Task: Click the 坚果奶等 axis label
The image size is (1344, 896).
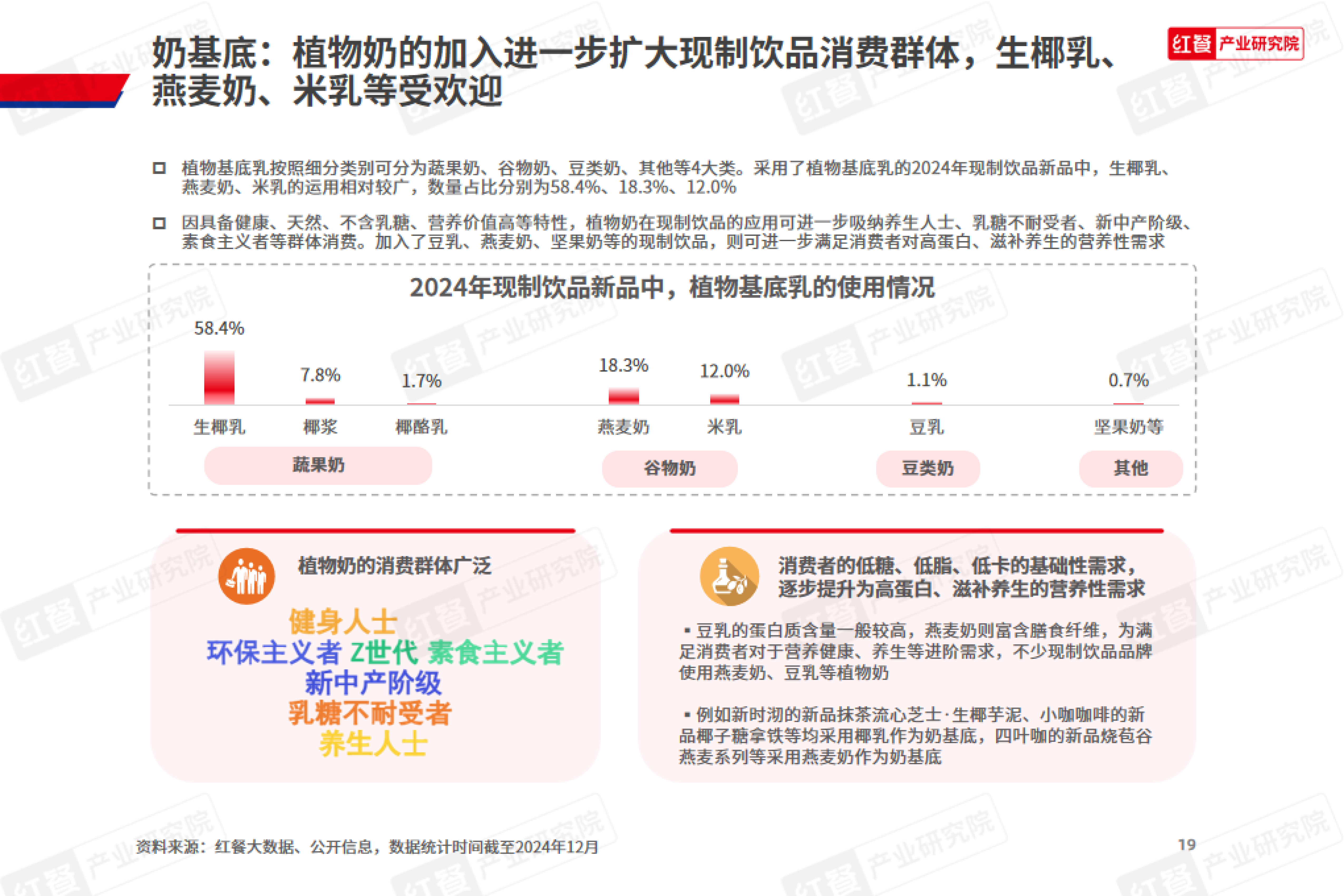Action: click(1129, 427)
